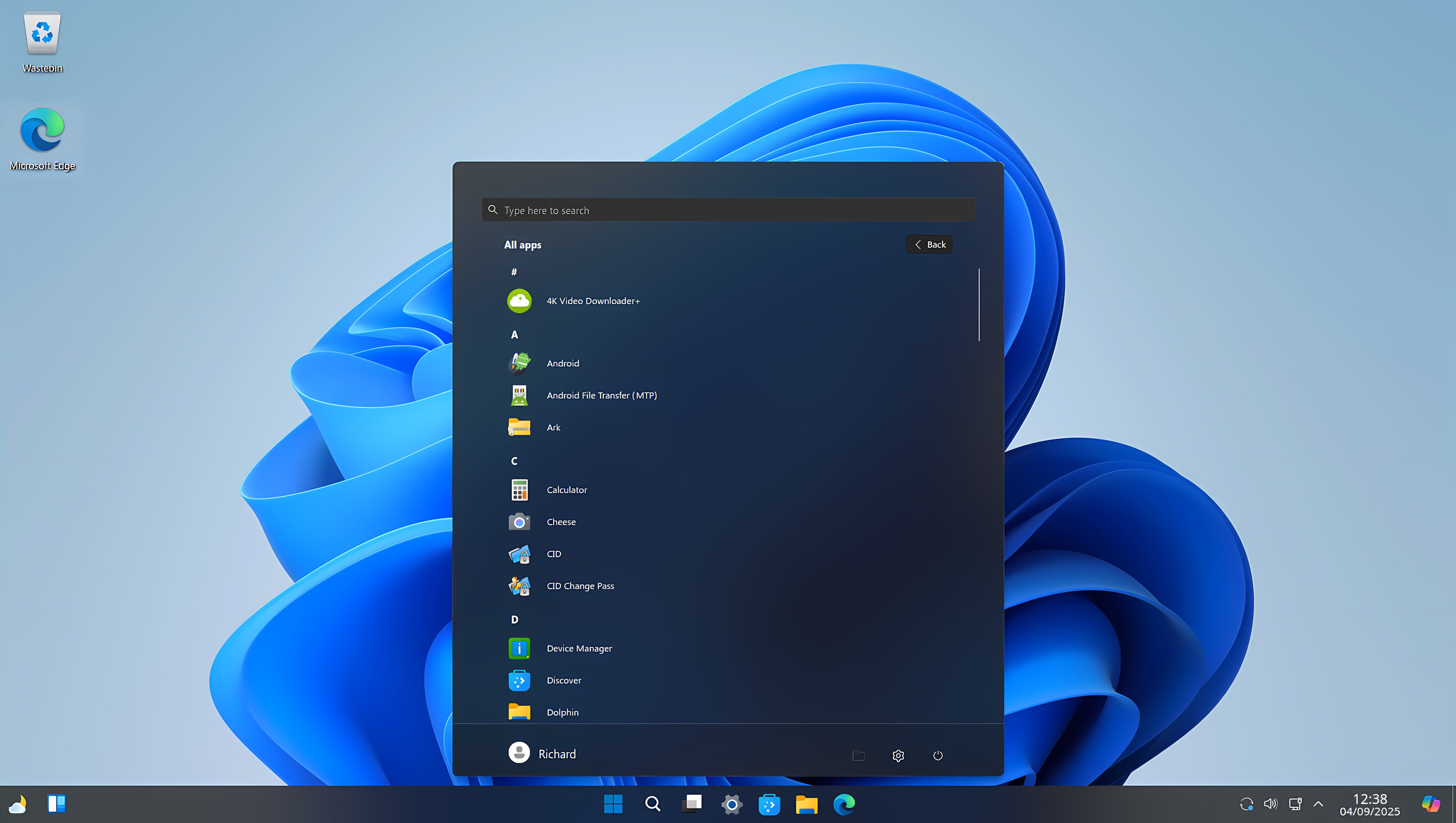This screenshot has width=1456, height=823.
Task: Open the Cheese webcam app
Action: tap(561, 522)
